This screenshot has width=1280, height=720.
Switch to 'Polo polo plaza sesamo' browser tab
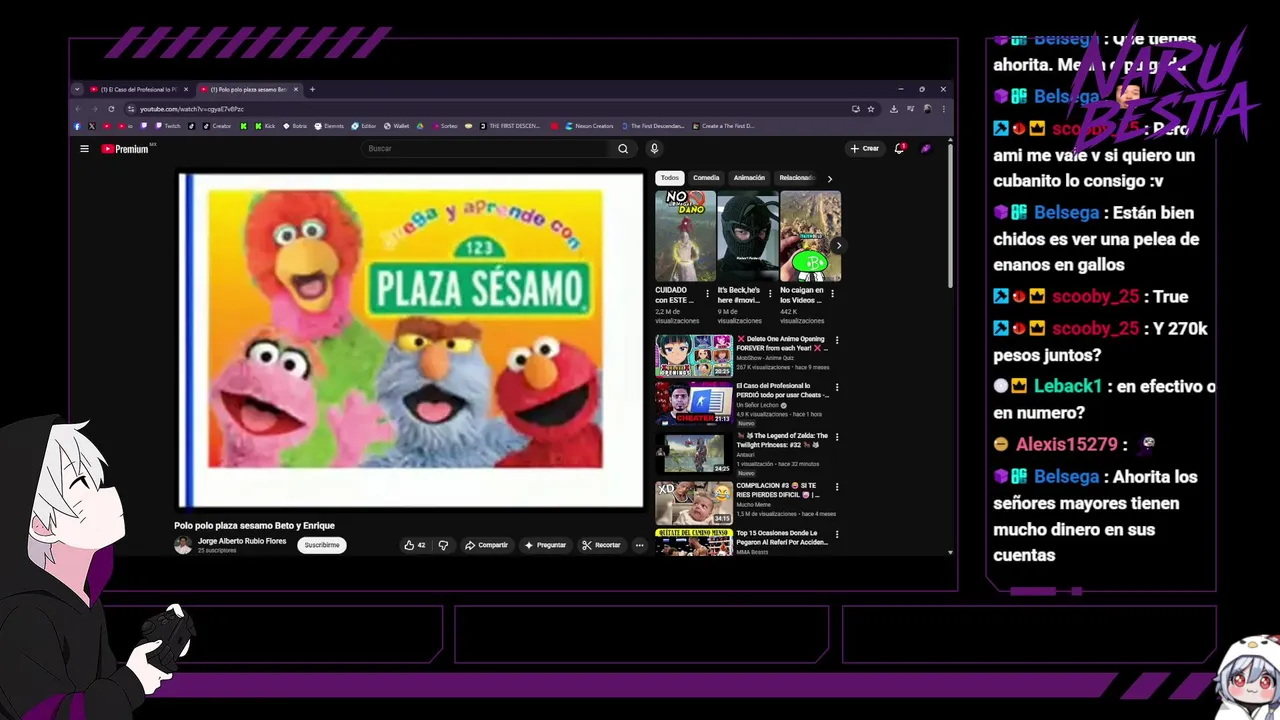pyautogui.click(x=248, y=89)
